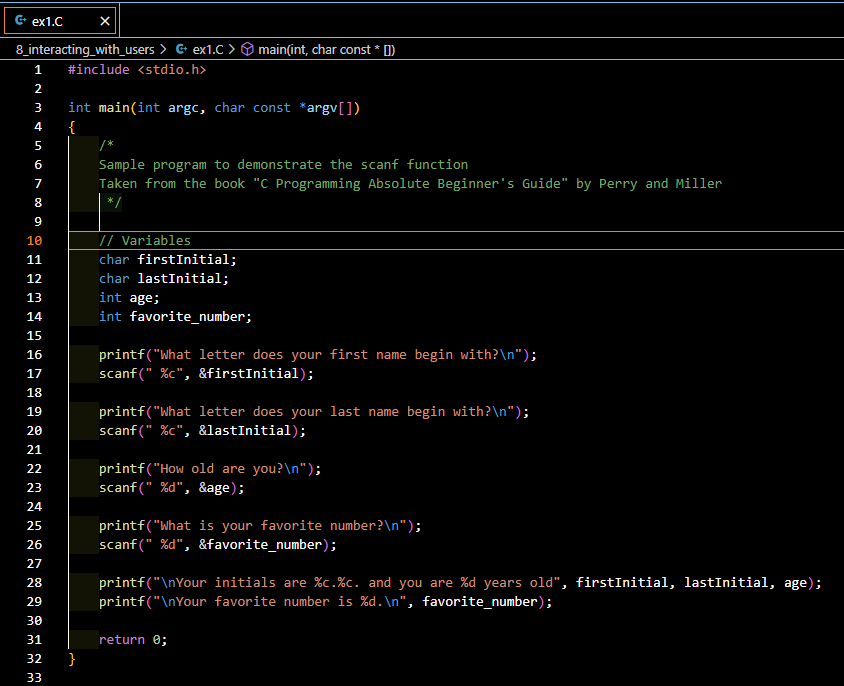
Task: Click the cube symbol icon beside main breadcrumb
Action: coord(248,49)
